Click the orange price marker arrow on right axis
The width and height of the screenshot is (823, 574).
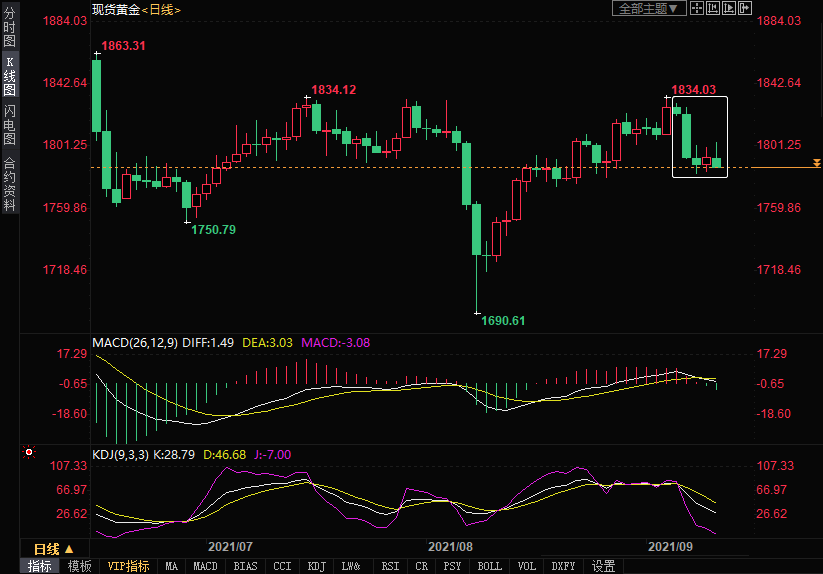[x=817, y=163]
